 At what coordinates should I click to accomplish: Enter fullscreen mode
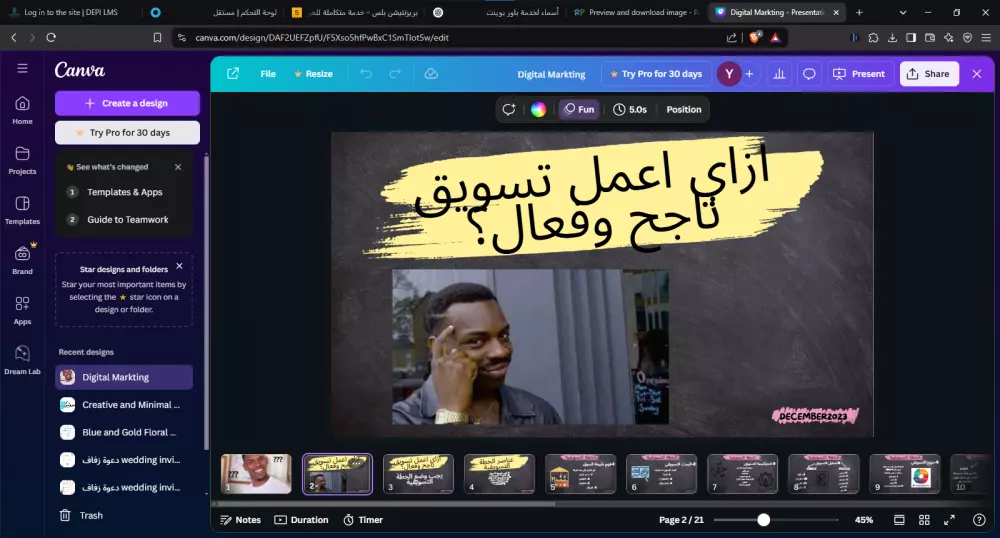(949, 520)
